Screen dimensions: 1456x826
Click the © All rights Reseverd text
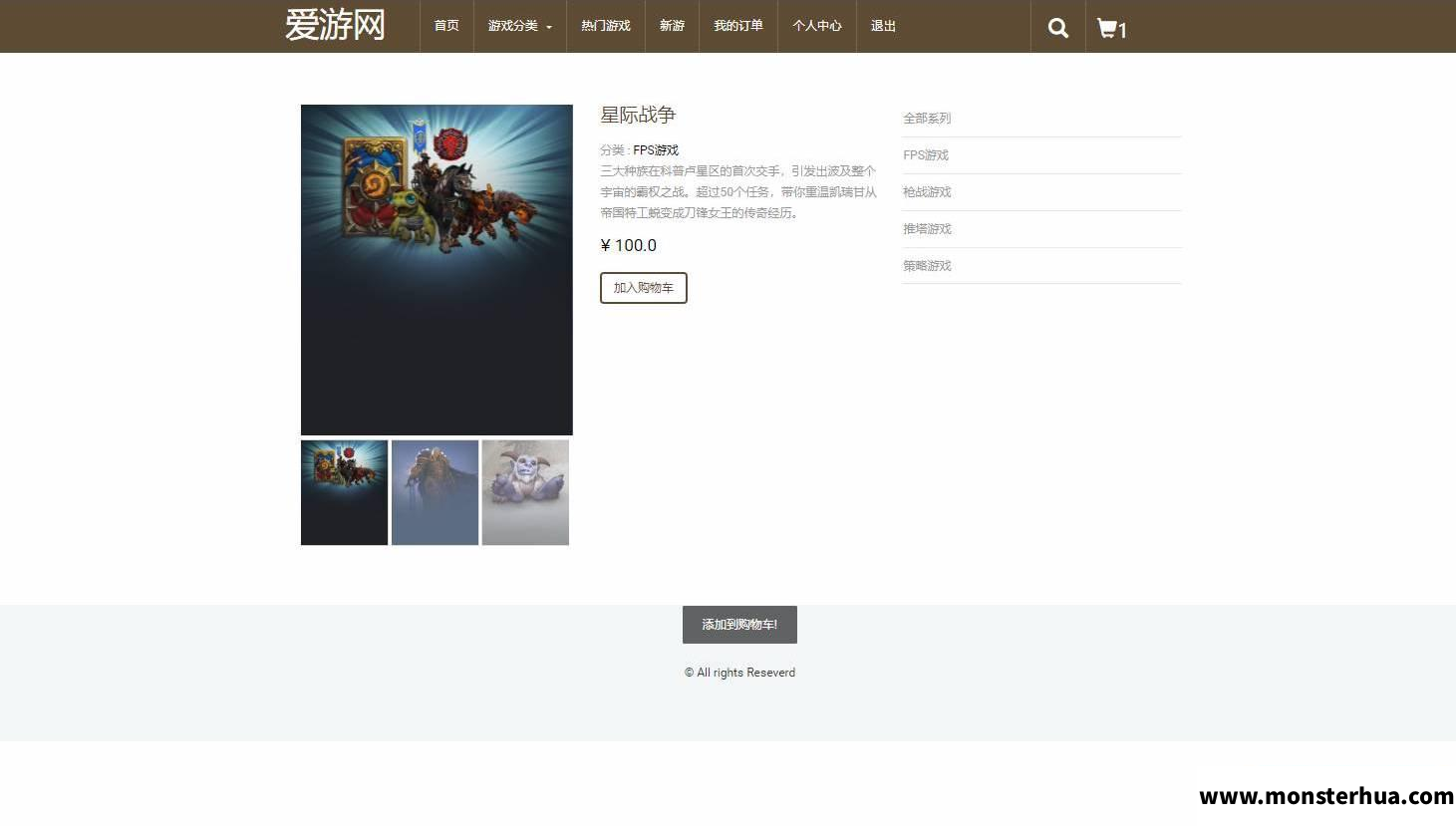(739, 673)
